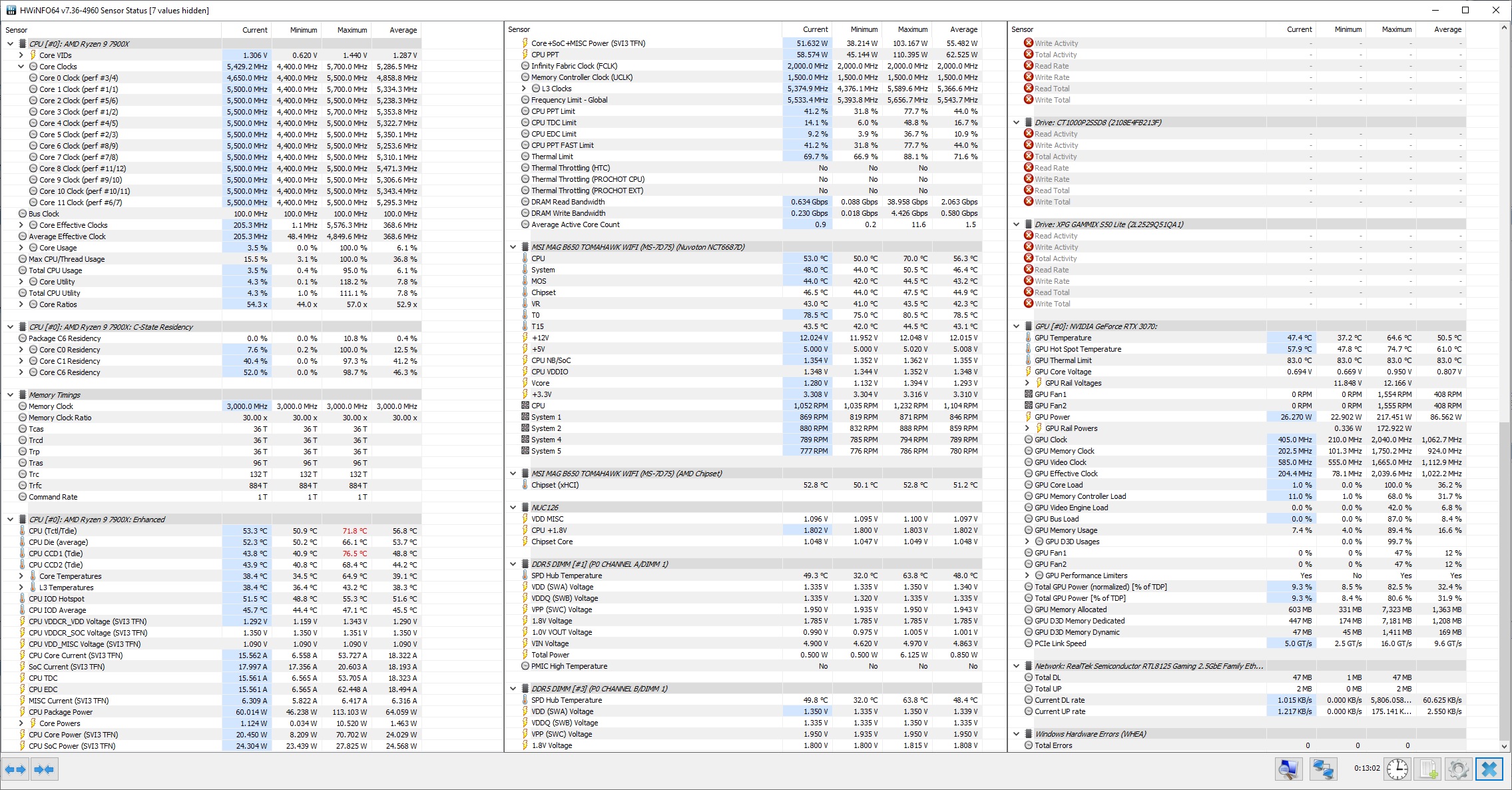Click the remote network computers icon

pos(1323,769)
